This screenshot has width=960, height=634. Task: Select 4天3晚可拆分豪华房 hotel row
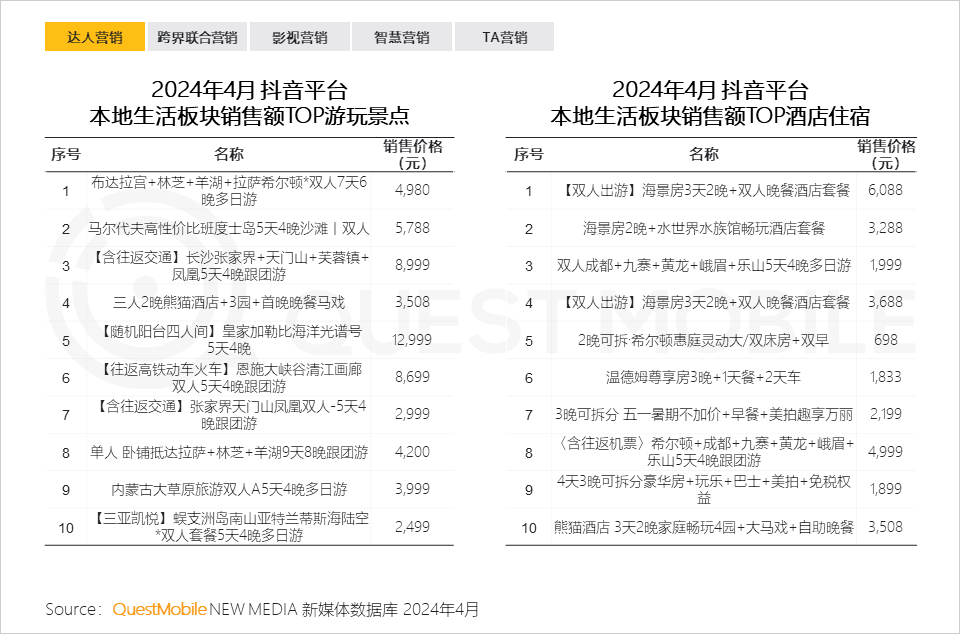point(704,490)
